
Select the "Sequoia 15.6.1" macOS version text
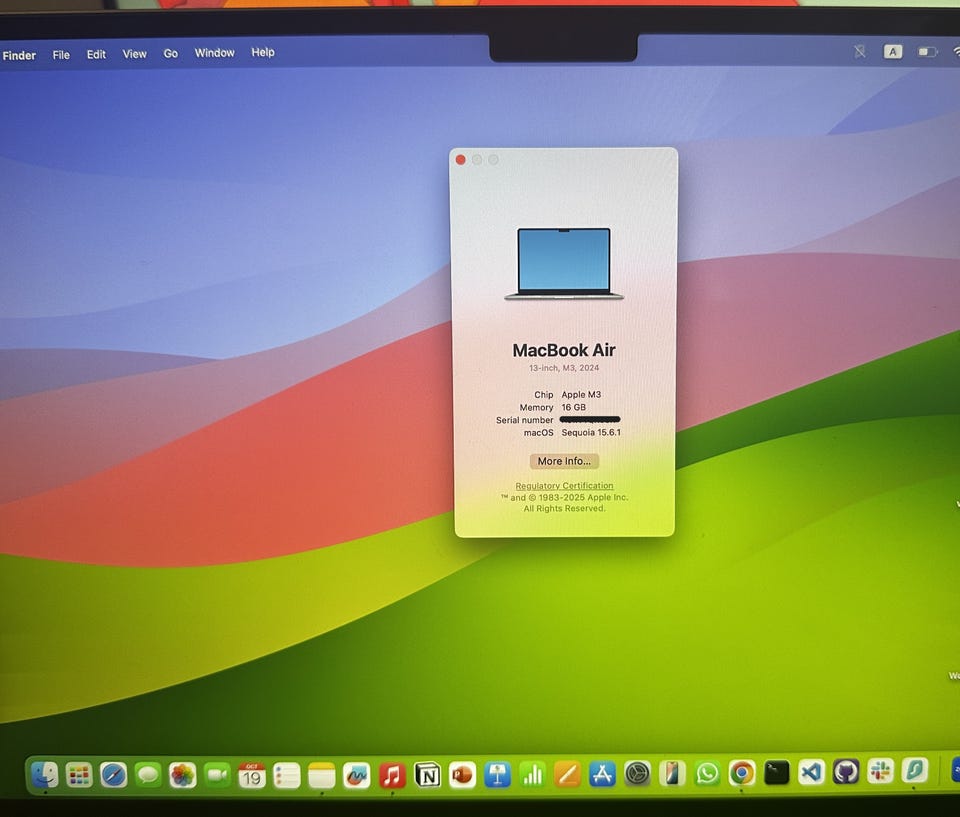click(591, 432)
